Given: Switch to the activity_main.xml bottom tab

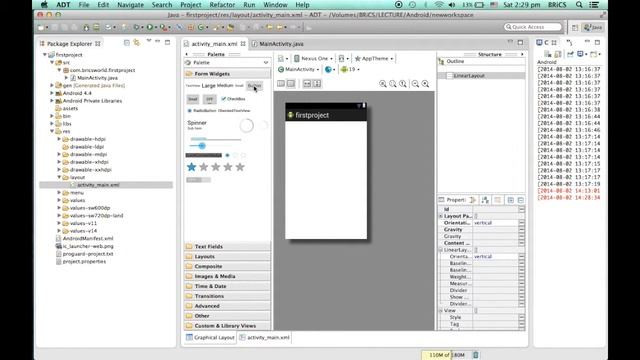Looking at the screenshot, I should (264, 338).
